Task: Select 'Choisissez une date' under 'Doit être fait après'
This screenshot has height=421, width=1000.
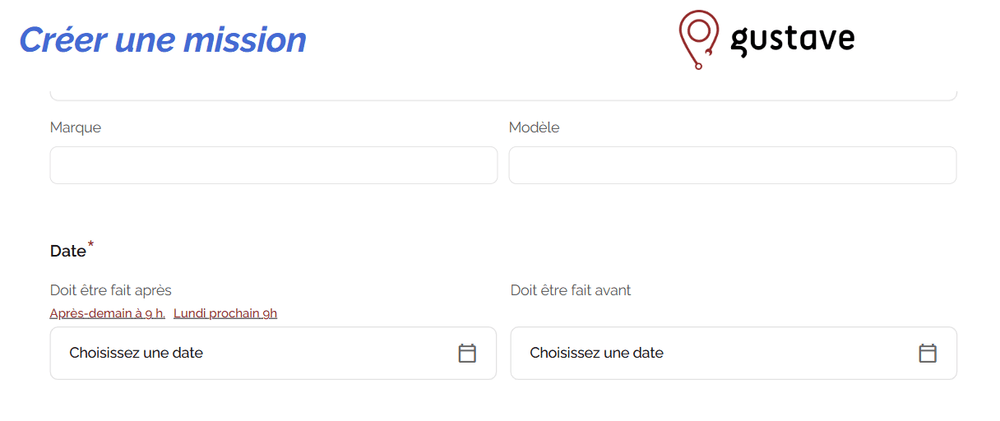Action: 136,353
